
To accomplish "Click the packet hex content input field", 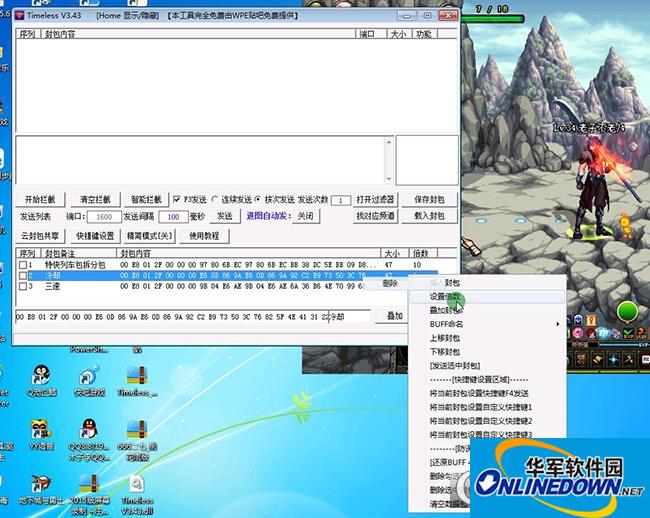I will click(x=172, y=317).
